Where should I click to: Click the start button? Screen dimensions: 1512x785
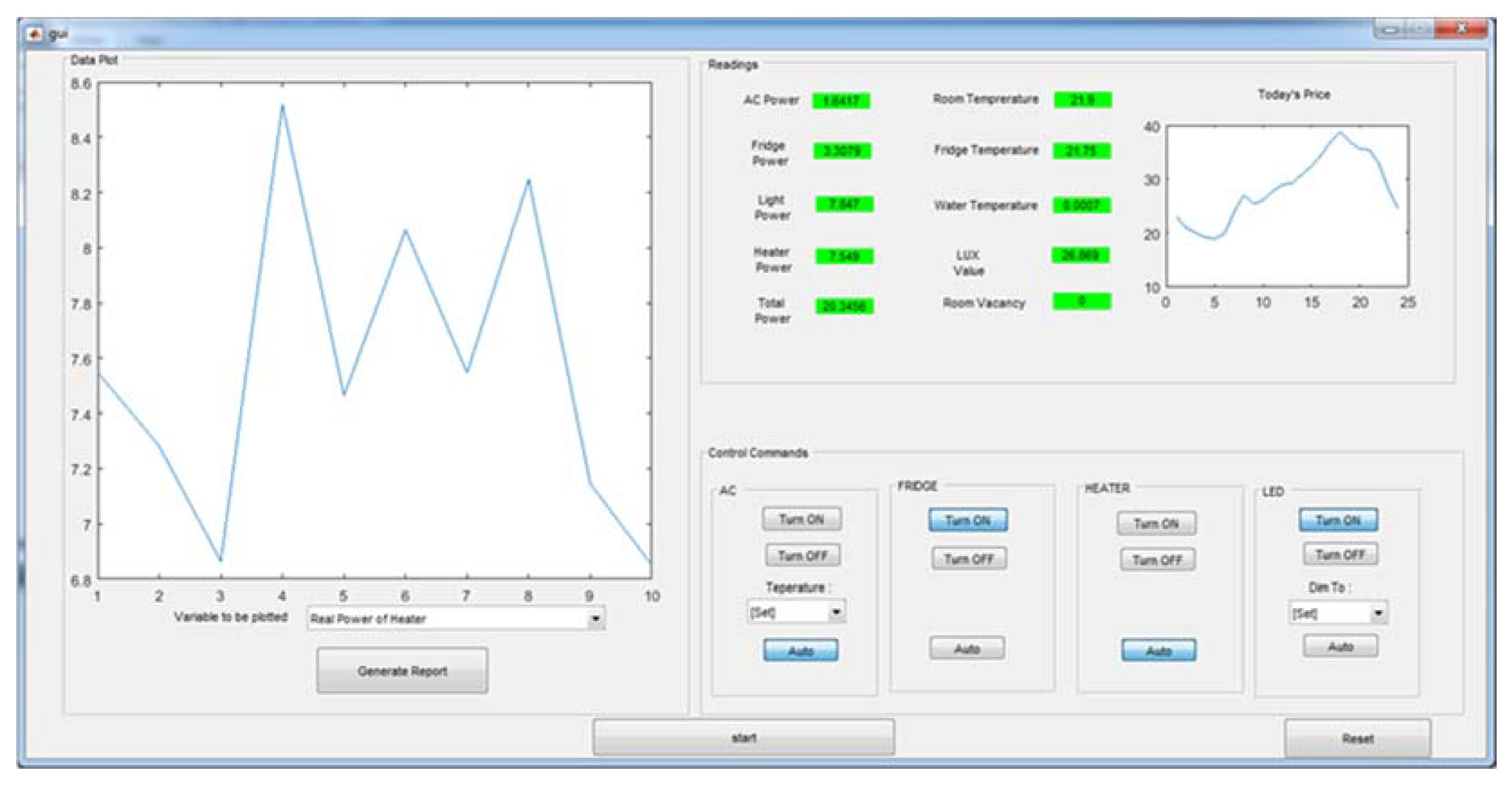pos(743,738)
